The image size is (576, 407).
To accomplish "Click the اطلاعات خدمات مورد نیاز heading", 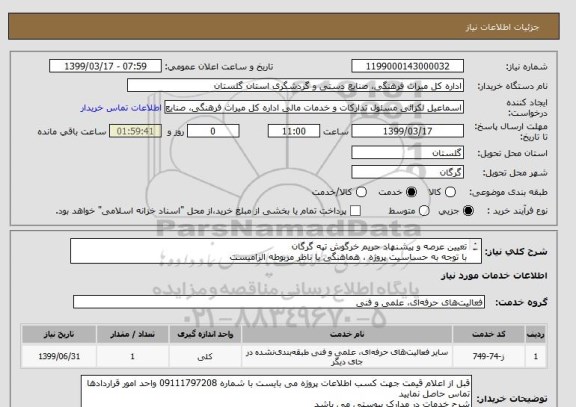I will pyautogui.click(x=494, y=276).
